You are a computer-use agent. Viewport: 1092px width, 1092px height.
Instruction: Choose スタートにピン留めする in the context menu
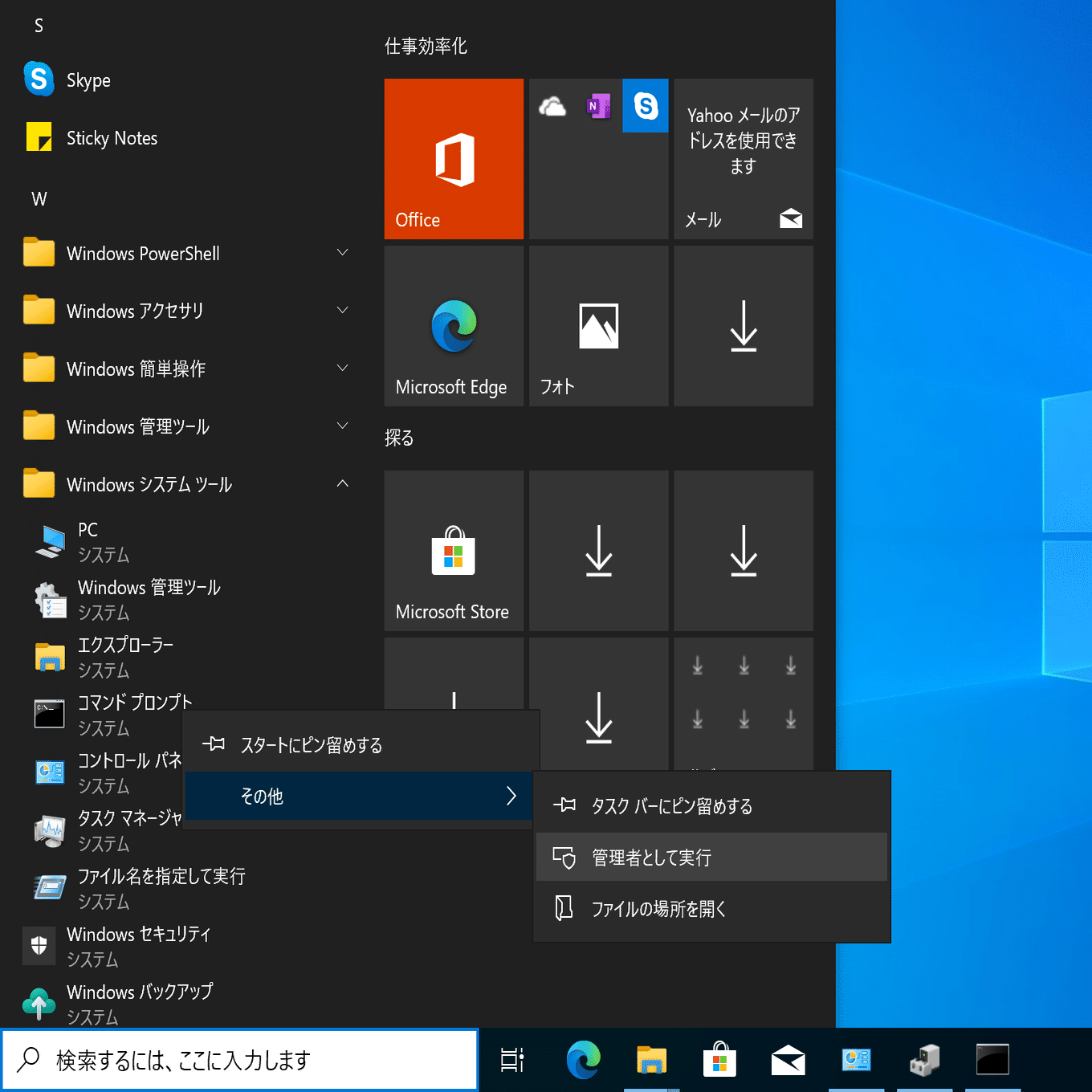tap(361, 745)
